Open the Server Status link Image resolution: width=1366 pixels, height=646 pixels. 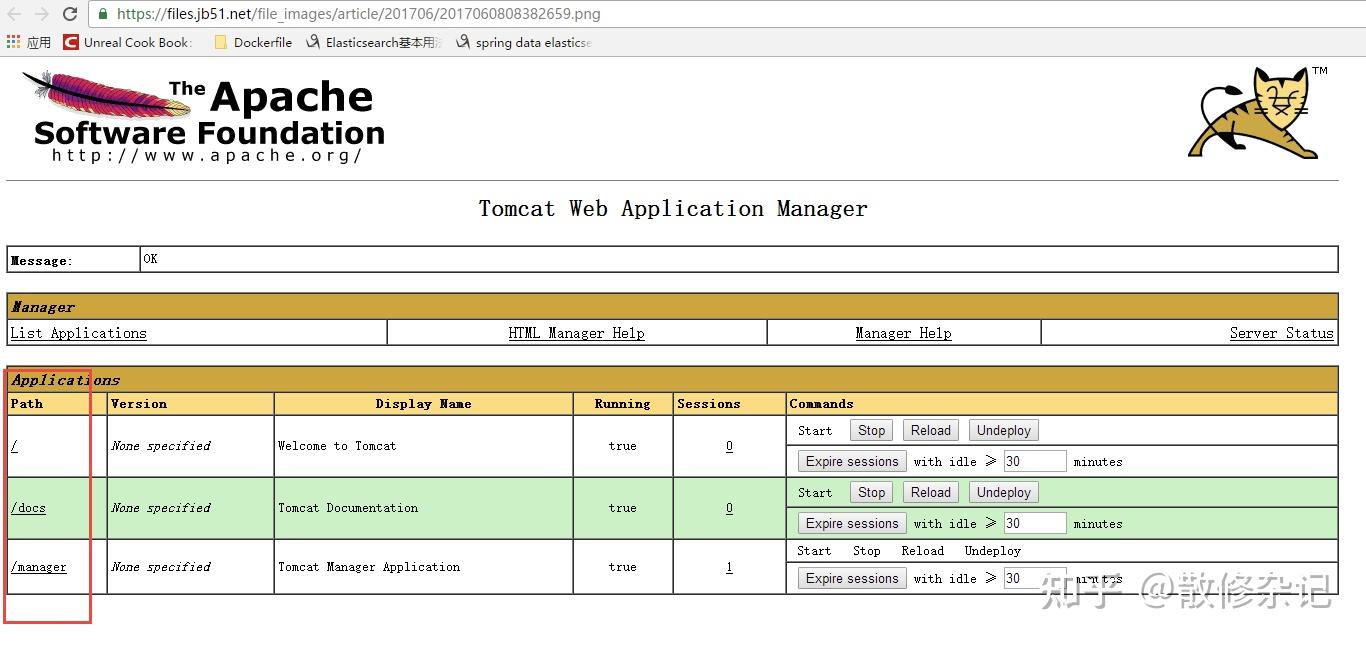click(x=1282, y=333)
